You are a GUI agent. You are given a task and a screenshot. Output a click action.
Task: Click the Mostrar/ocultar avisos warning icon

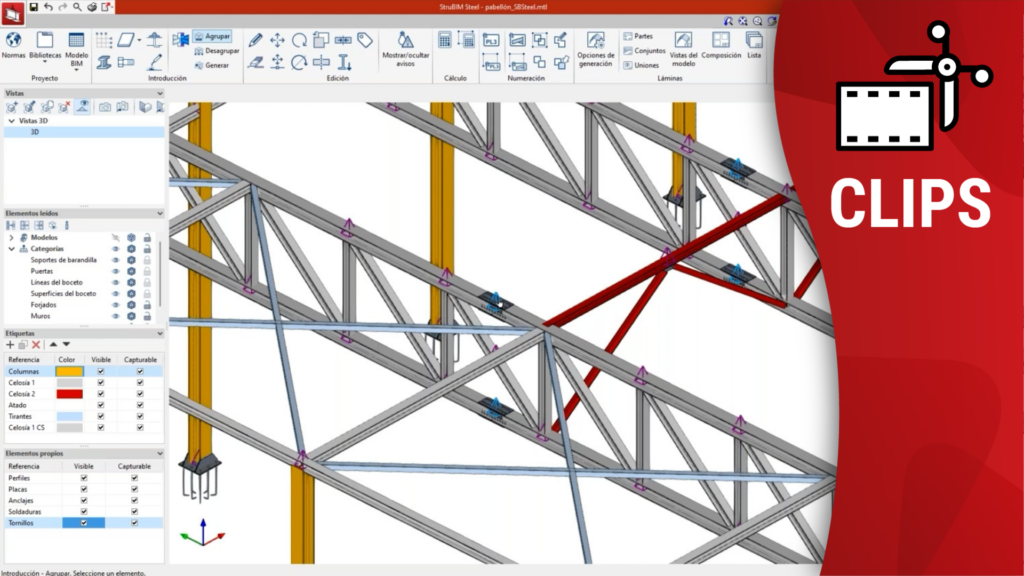click(405, 40)
